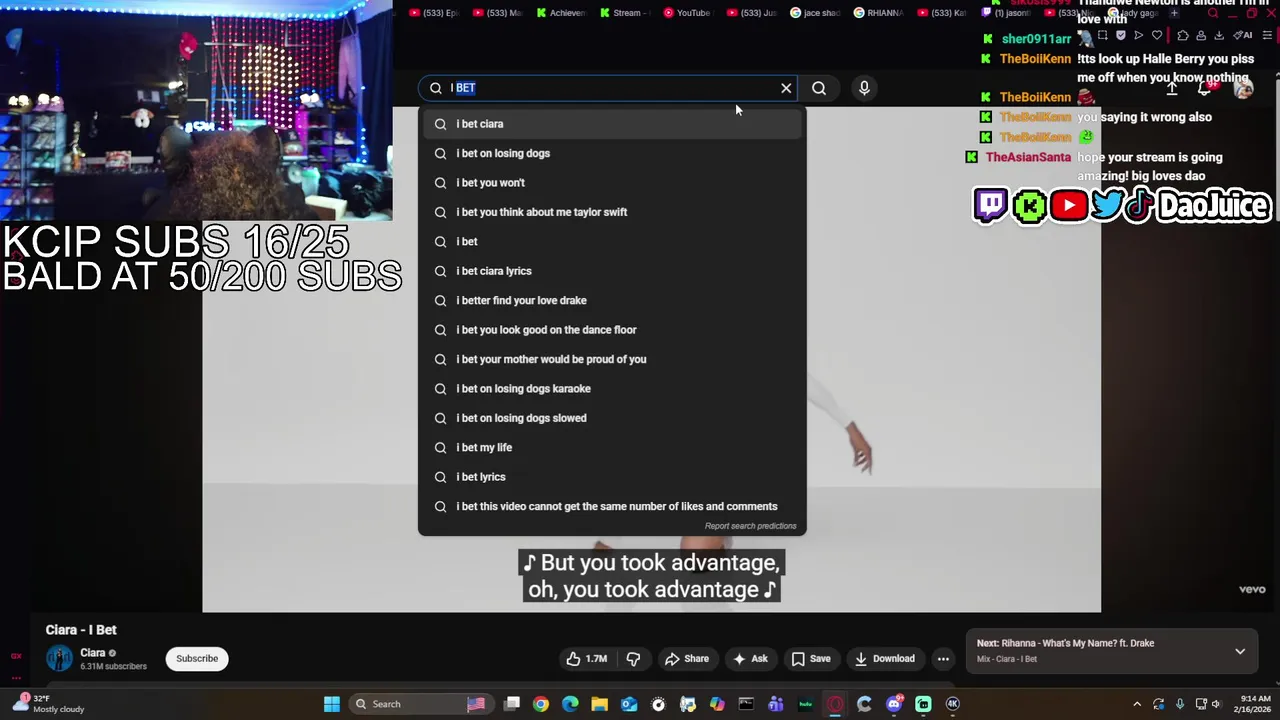Click inside the YouTube search input field

(610, 88)
